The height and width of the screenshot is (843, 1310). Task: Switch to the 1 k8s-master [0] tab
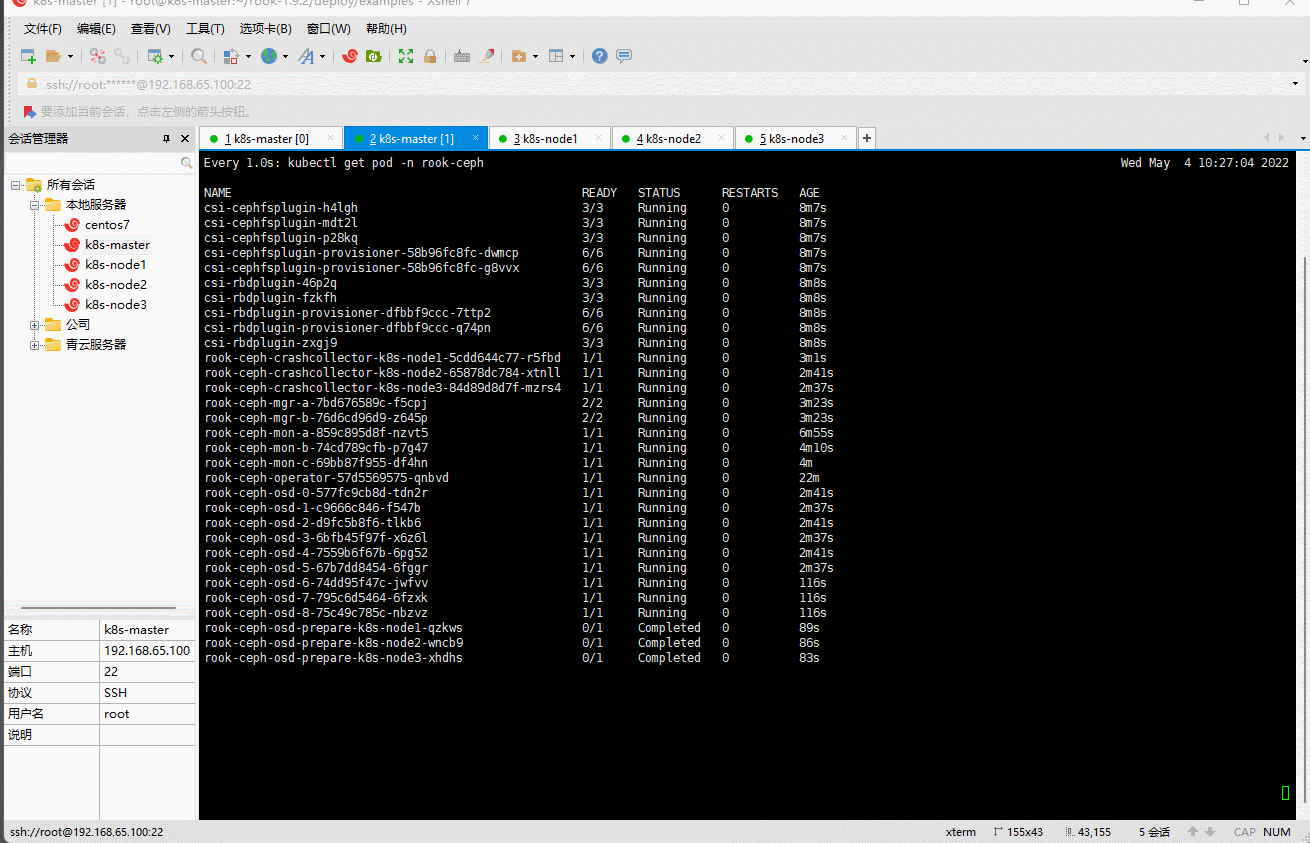271,139
